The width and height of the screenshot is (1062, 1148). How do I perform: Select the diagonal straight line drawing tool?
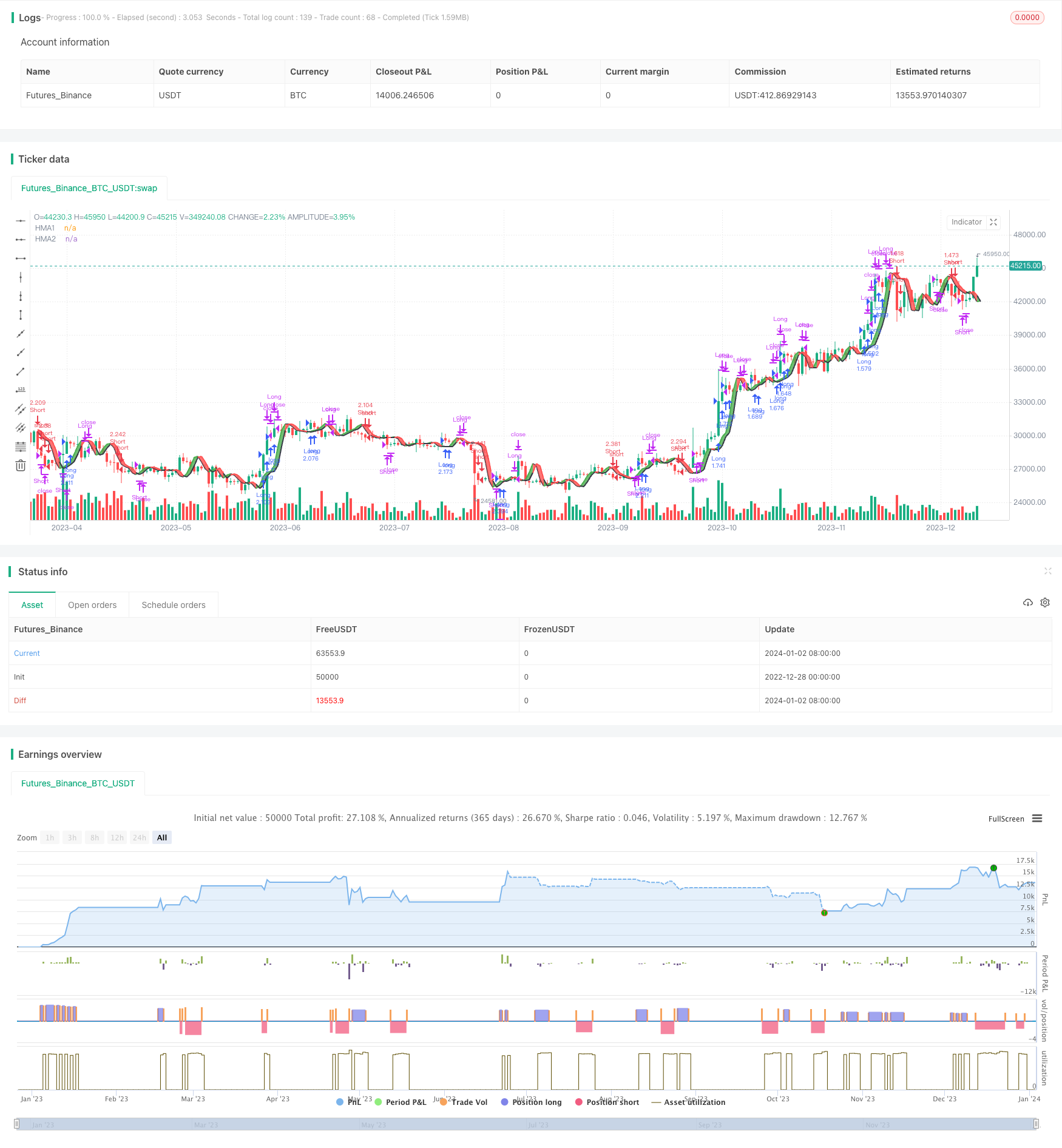[21, 334]
